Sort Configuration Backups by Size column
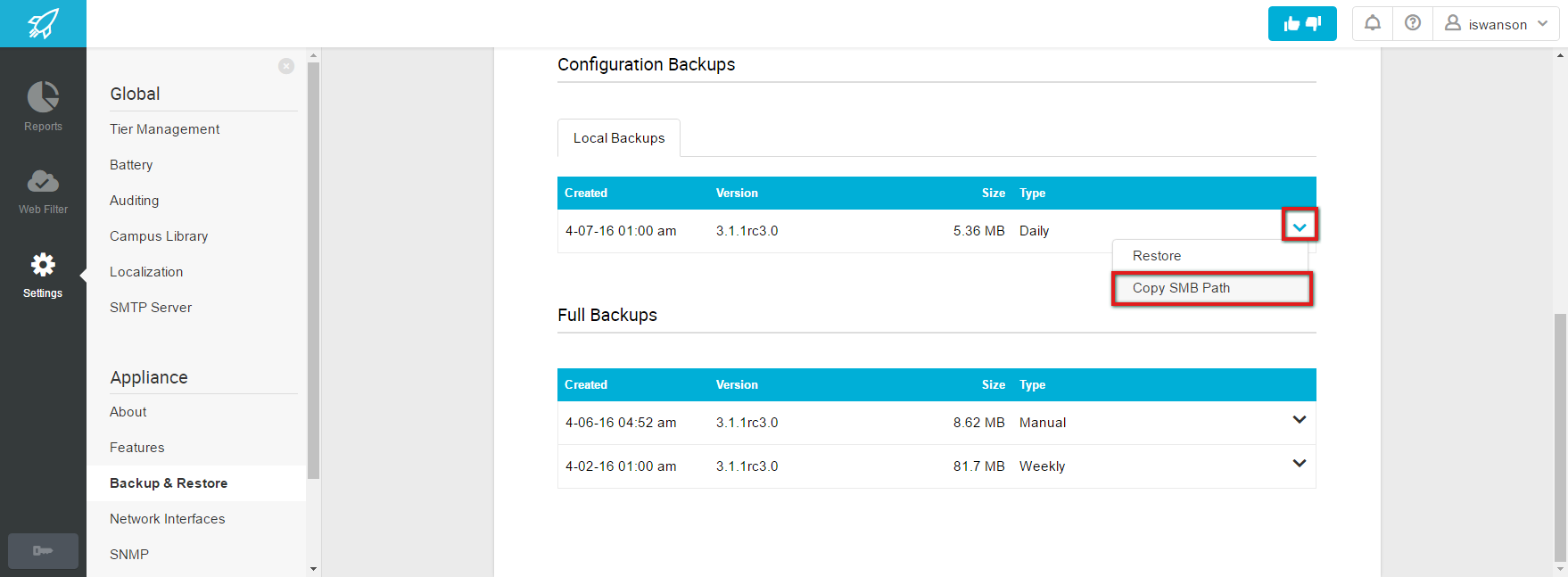 [x=994, y=194]
